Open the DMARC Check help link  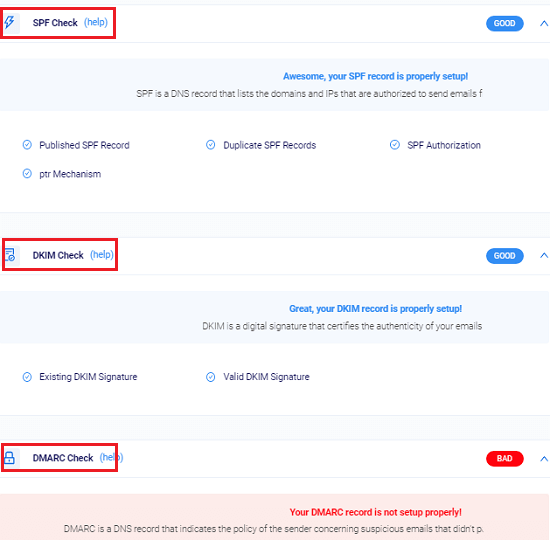coord(112,458)
